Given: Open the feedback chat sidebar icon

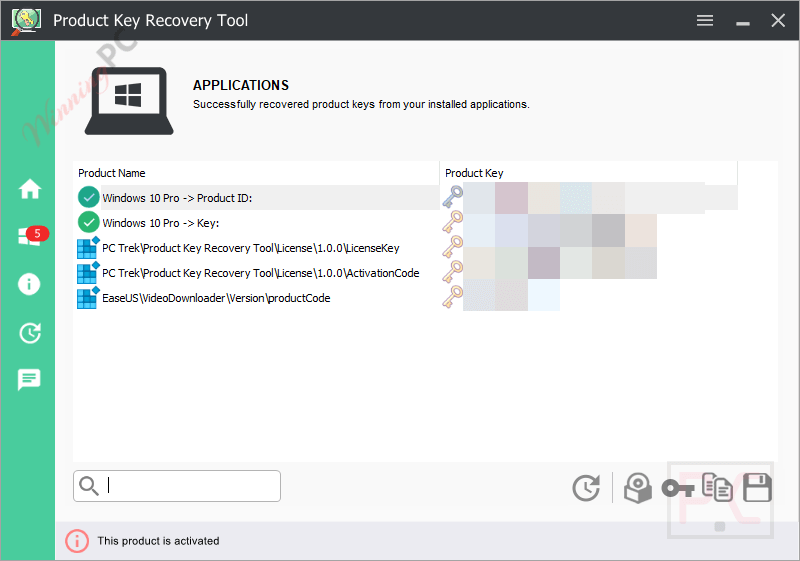Looking at the screenshot, I should pyautogui.click(x=29, y=379).
